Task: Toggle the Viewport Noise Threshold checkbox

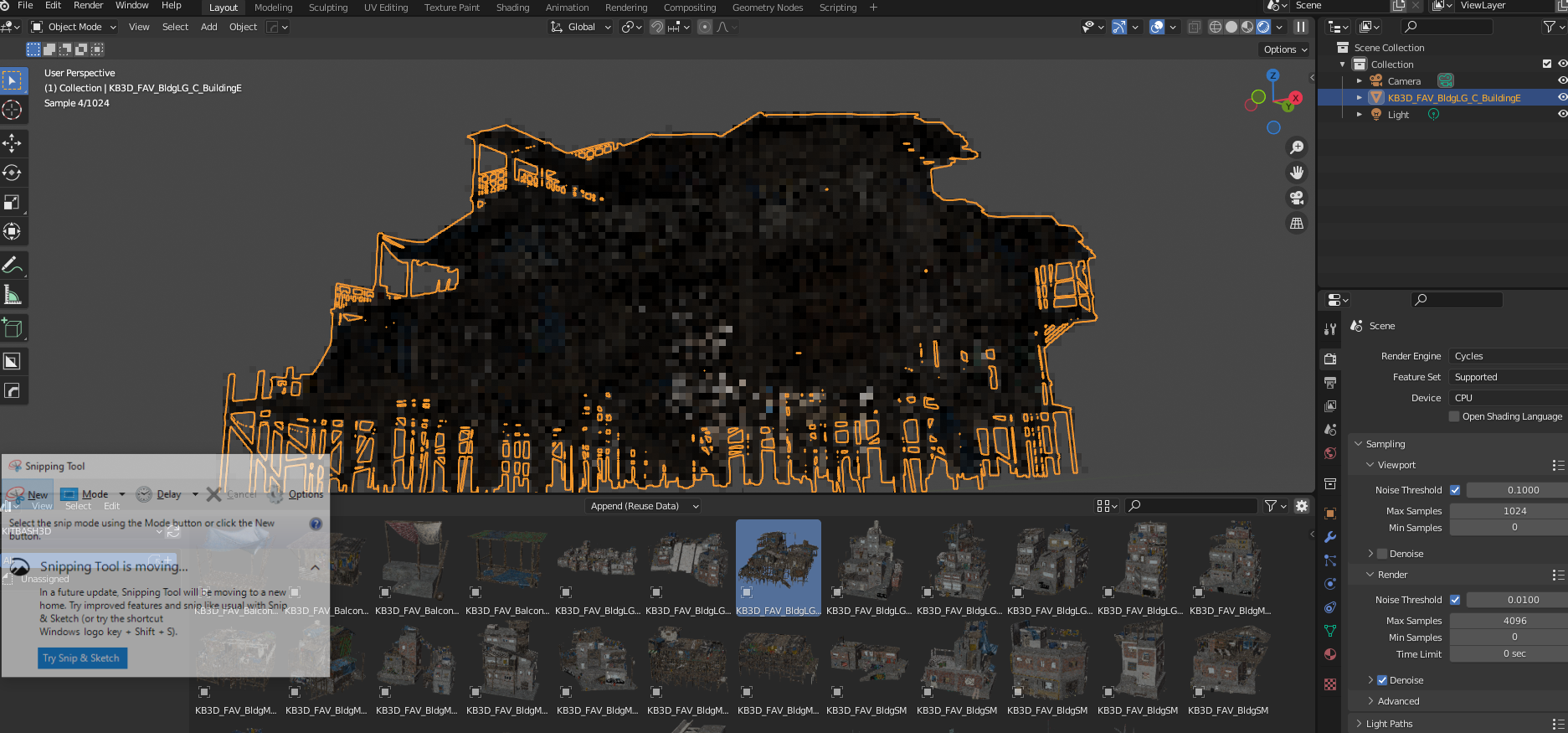Action: 1455,490
